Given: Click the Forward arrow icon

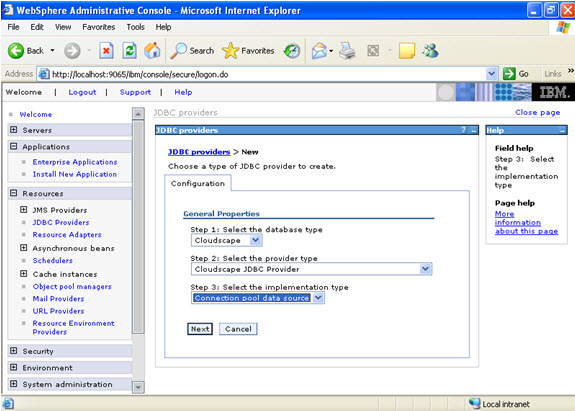Looking at the screenshot, I should click(72, 51).
